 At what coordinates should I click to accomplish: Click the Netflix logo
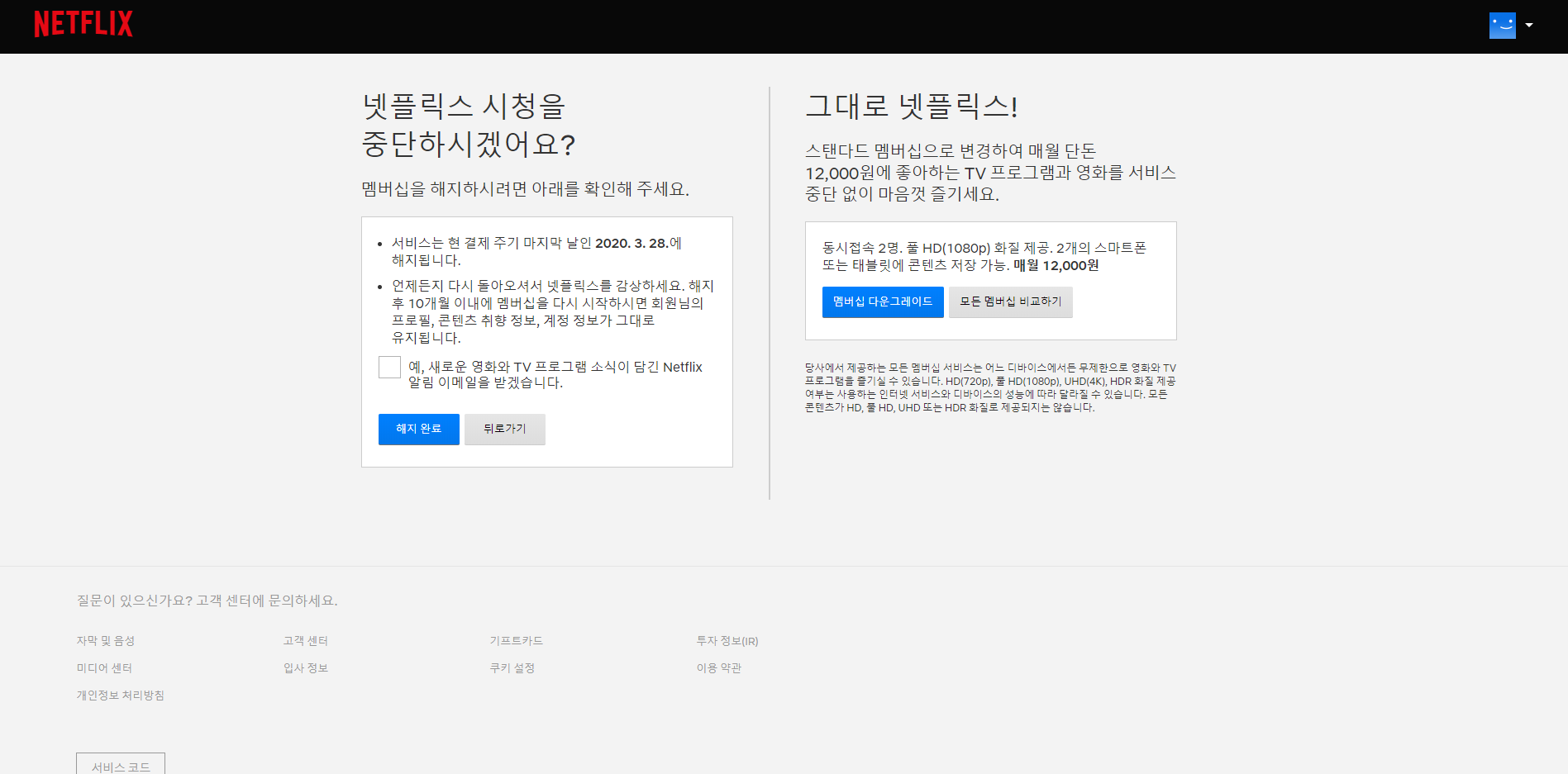(x=83, y=24)
